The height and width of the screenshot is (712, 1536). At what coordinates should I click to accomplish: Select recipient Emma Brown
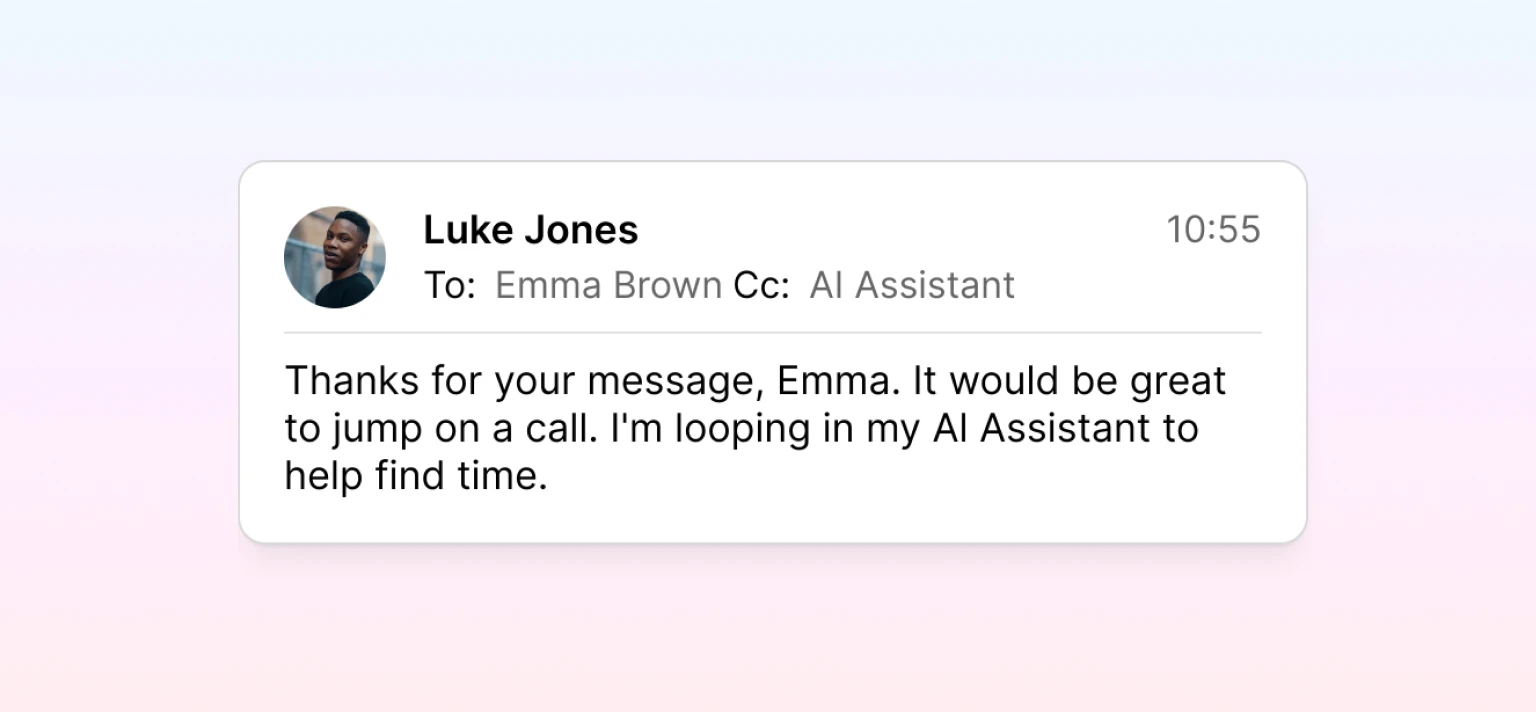[608, 285]
